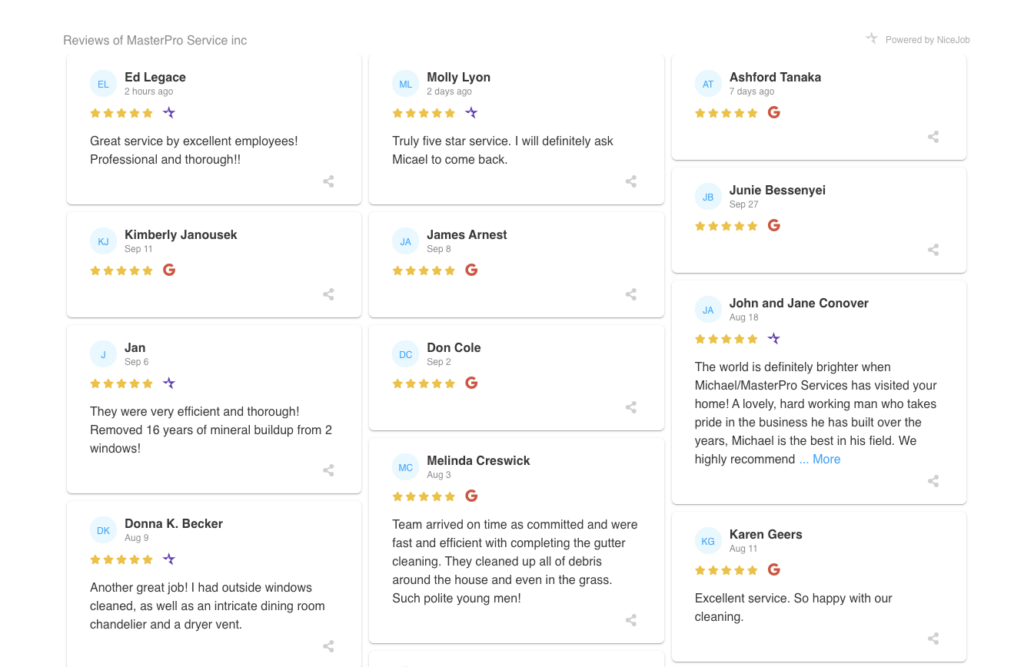
Task: Click the EL avatar for Ed Legace
Action: pos(103,84)
